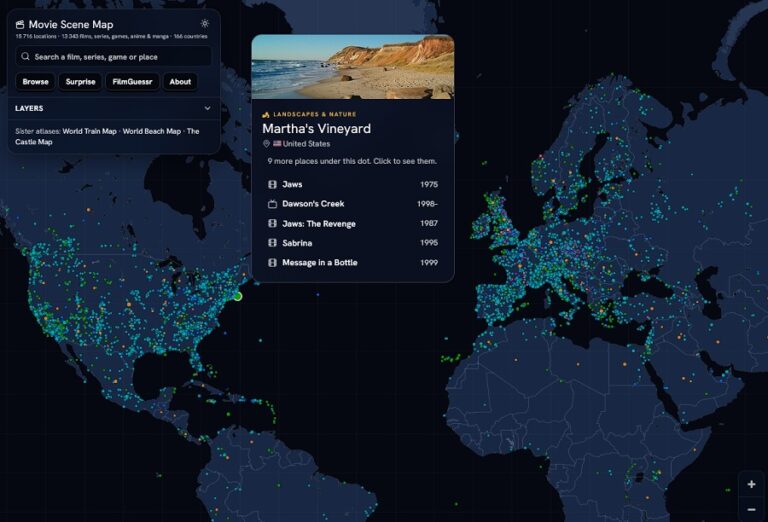Open the Browse button
Image resolution: width=768 pixels, height=522 pixels.
click(35, 82)
